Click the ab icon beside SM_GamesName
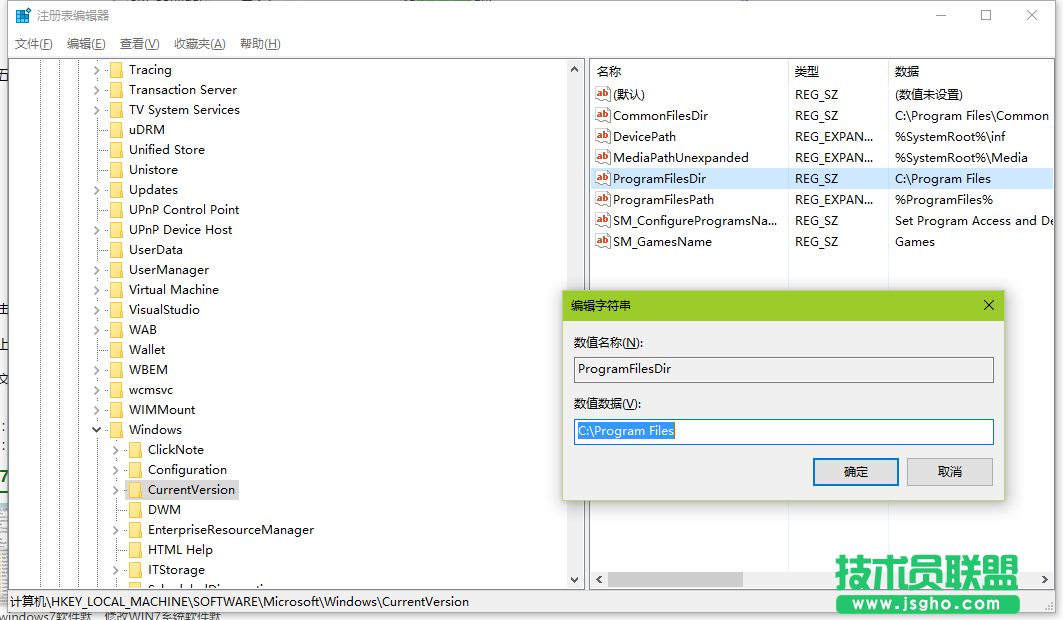The height and width of the screenshot is (620, 1063). click(x=604, y=241)
